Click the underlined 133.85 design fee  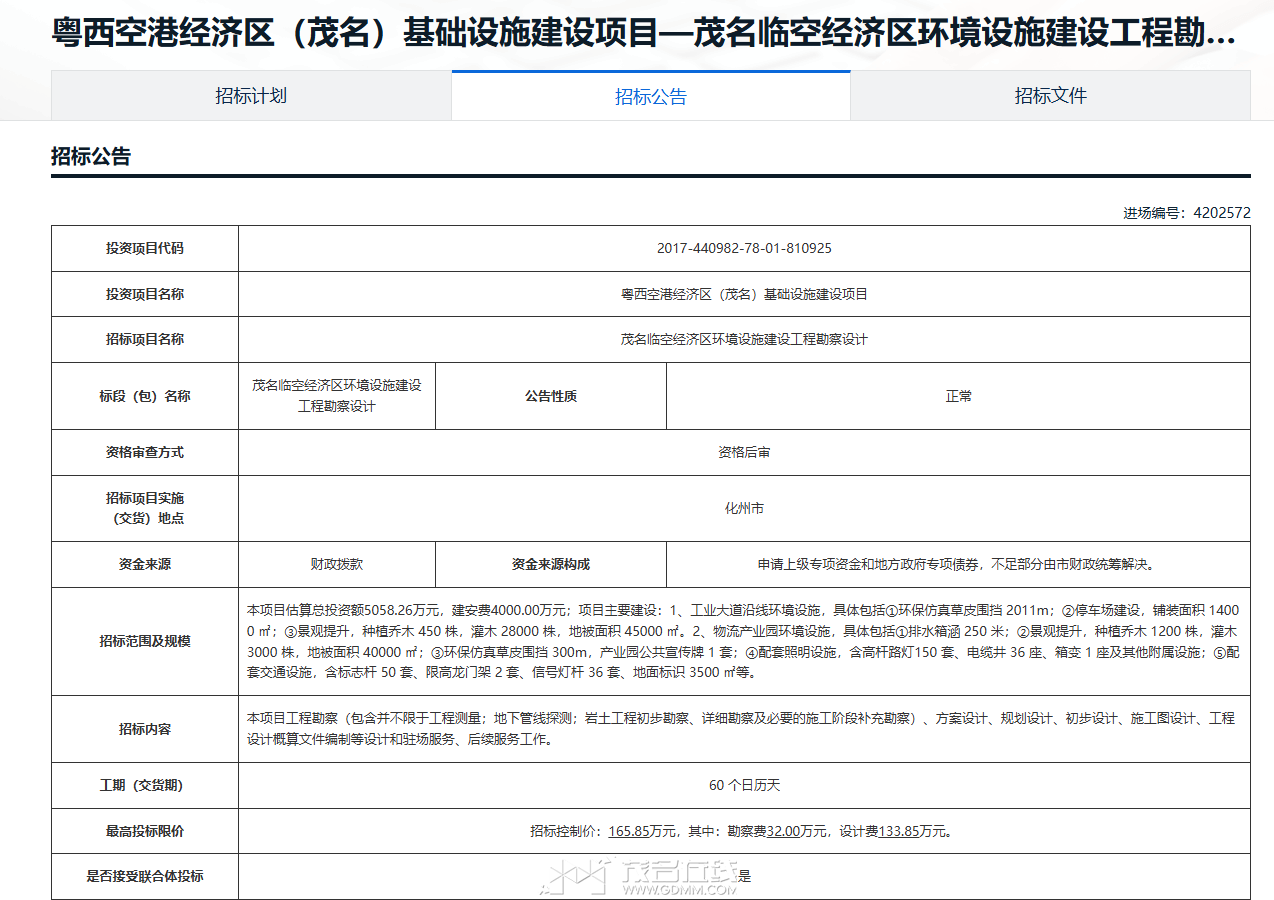(x=898, y=831)
